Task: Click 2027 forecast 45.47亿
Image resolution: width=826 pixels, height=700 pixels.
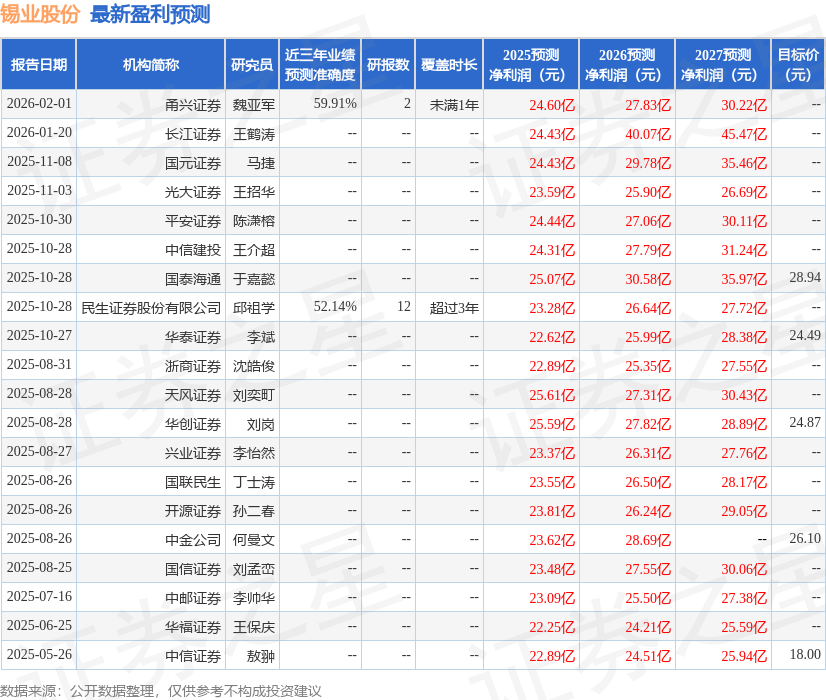Action: click(x=744, y=134)
